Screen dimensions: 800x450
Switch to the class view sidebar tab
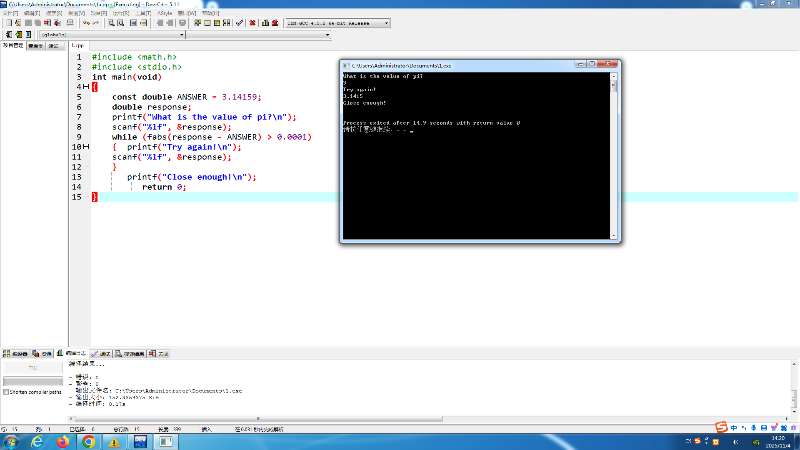36,46
